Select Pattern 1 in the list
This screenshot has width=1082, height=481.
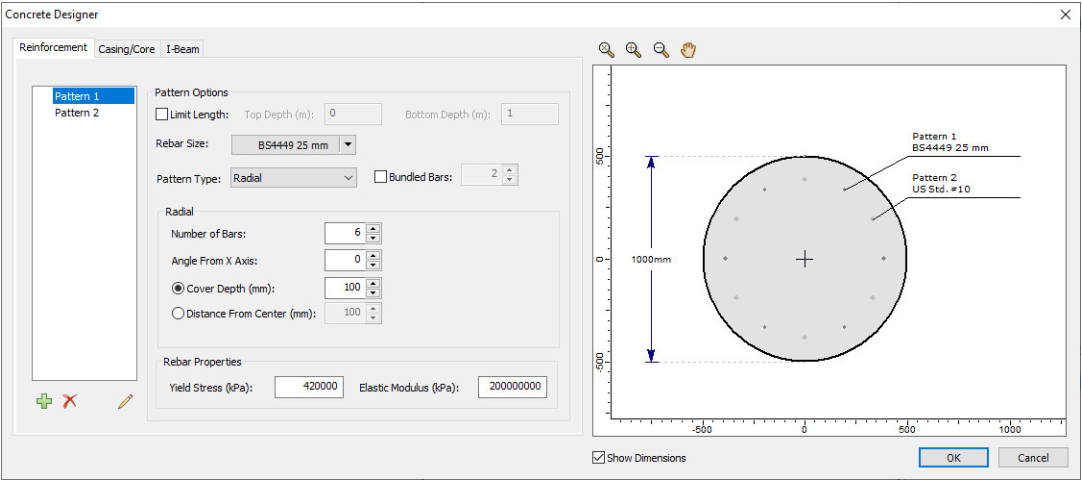[x=93, y=96]
